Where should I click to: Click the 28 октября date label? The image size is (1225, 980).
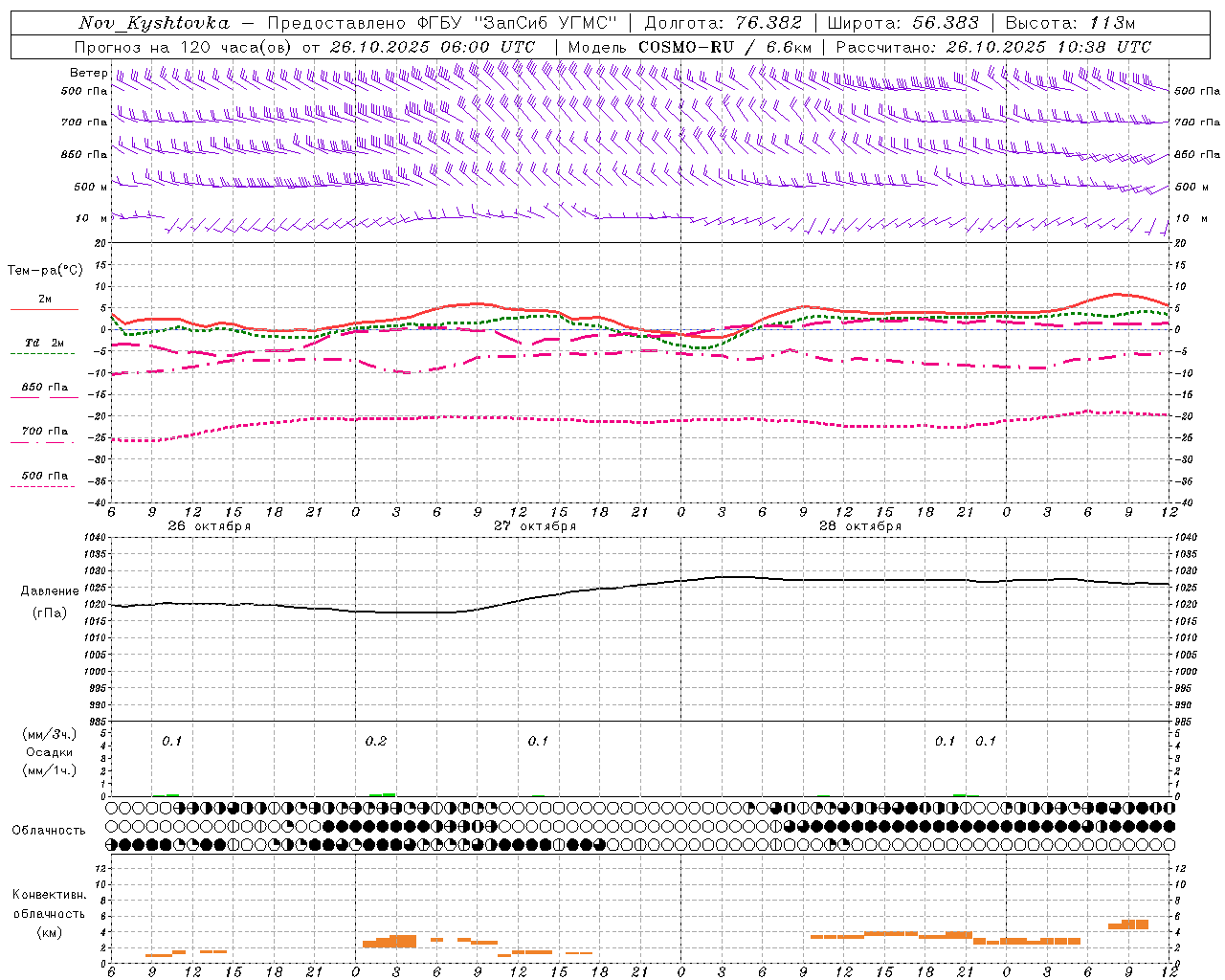[860, 526]
